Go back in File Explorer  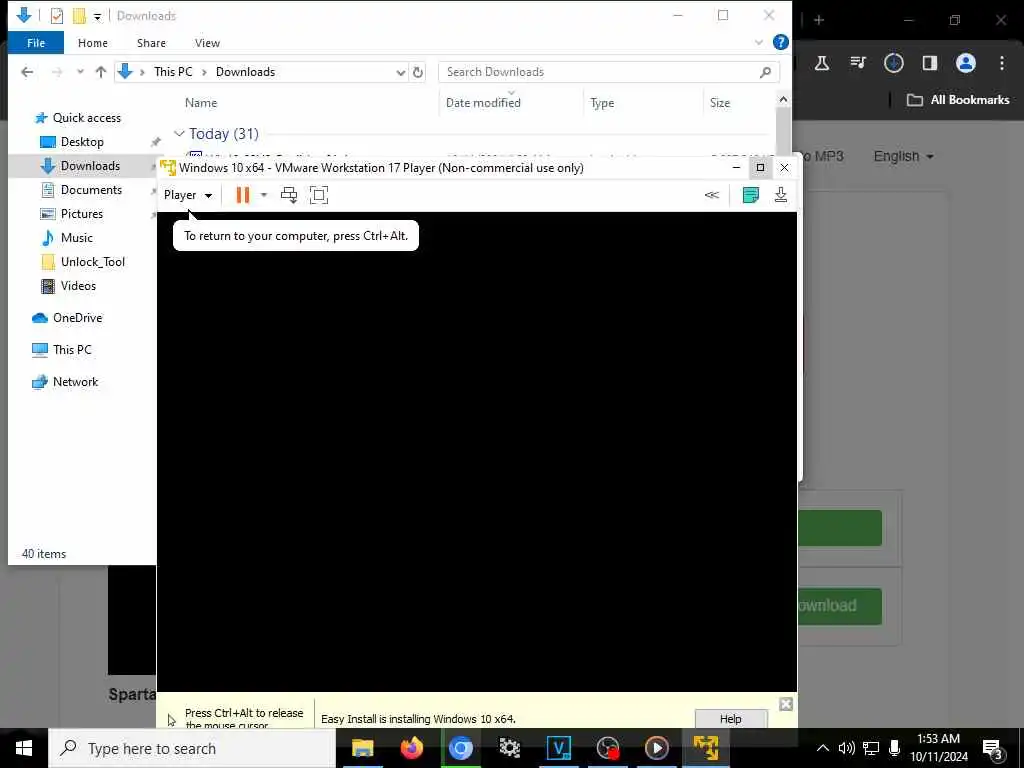27,72
